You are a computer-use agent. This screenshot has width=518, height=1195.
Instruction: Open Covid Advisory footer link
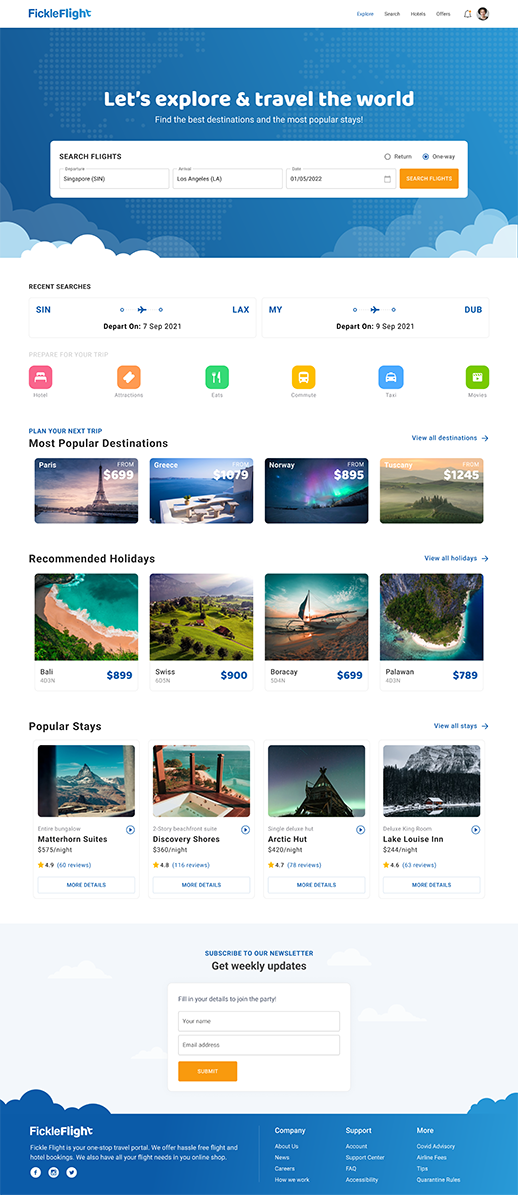click(436, 1146)
